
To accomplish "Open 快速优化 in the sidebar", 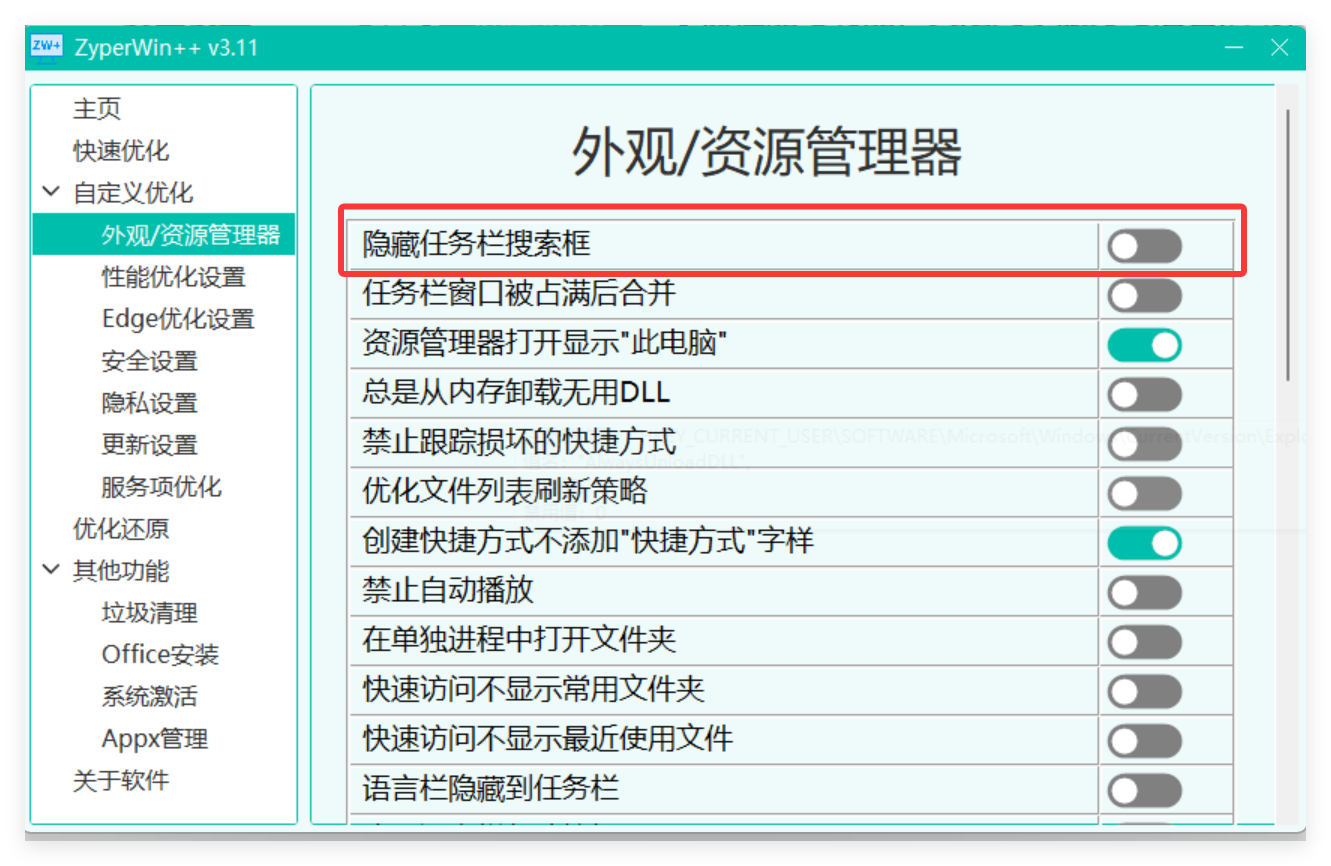I will coord(121,151).
